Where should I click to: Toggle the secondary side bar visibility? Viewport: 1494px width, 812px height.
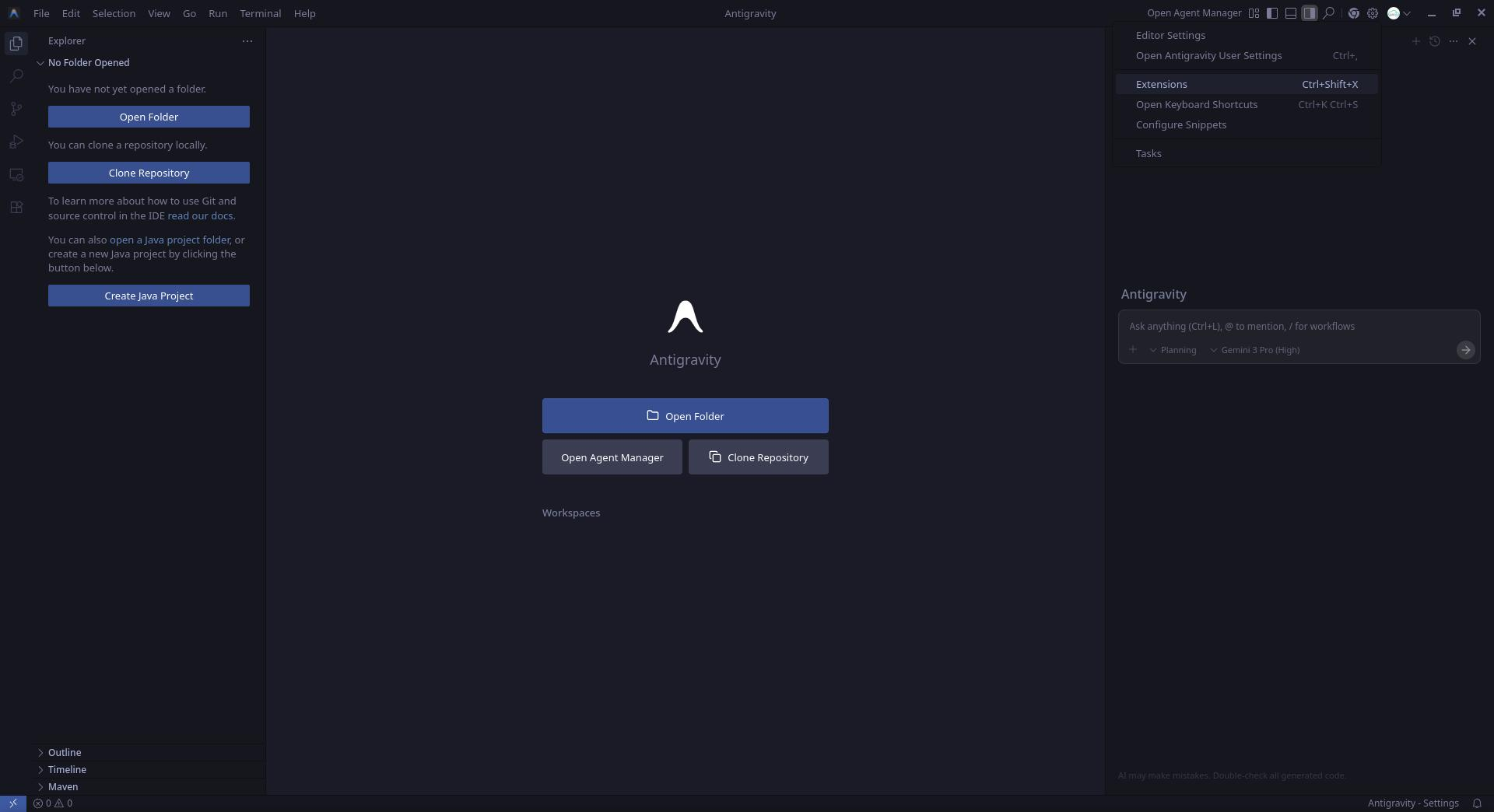point(1310,13)
